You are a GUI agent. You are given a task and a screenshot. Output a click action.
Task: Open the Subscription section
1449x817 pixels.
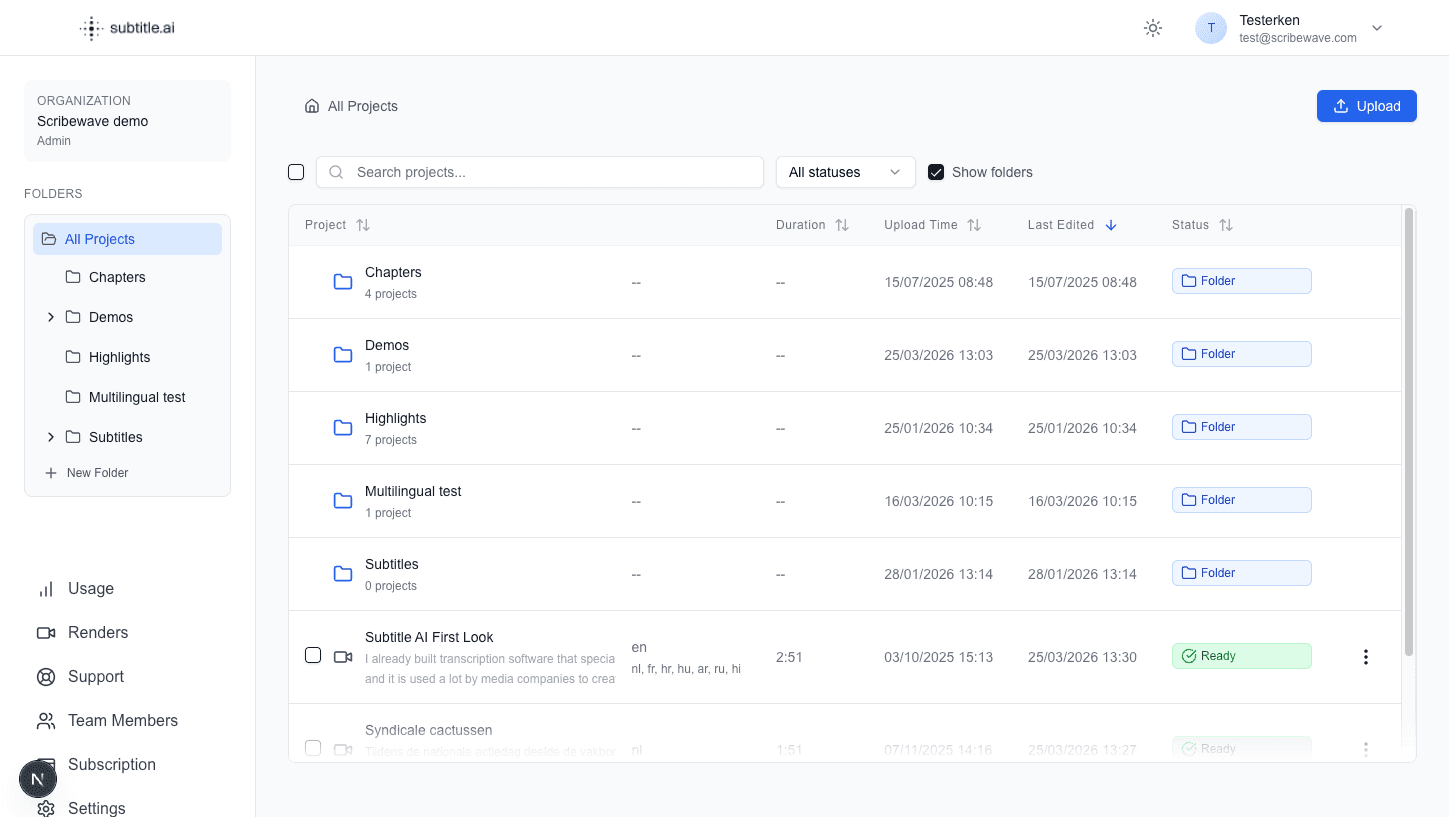pos(111,764)
